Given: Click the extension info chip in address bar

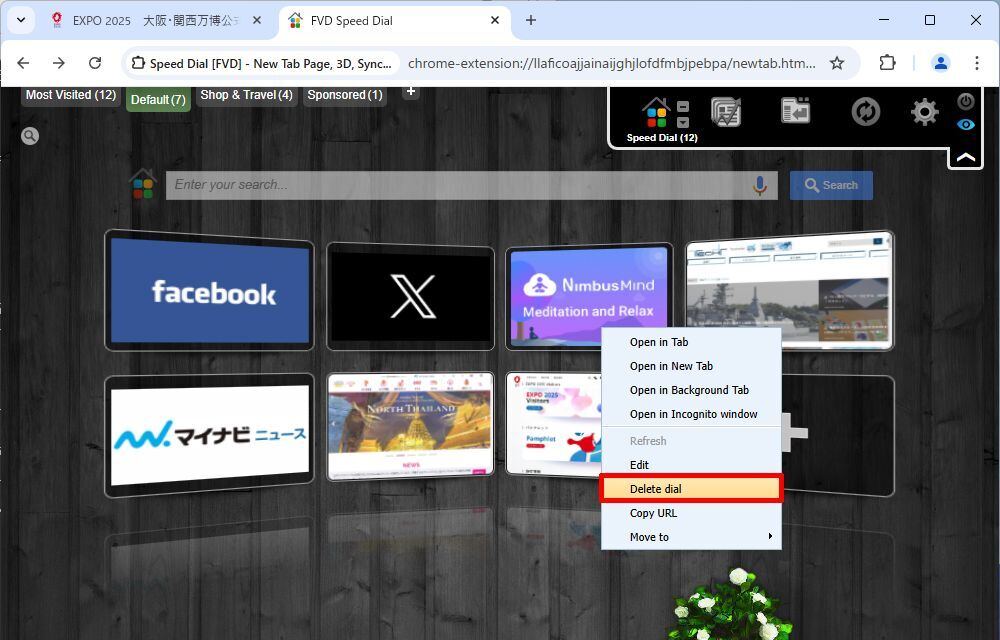Looking at the screenshot, I should [261, 63].
